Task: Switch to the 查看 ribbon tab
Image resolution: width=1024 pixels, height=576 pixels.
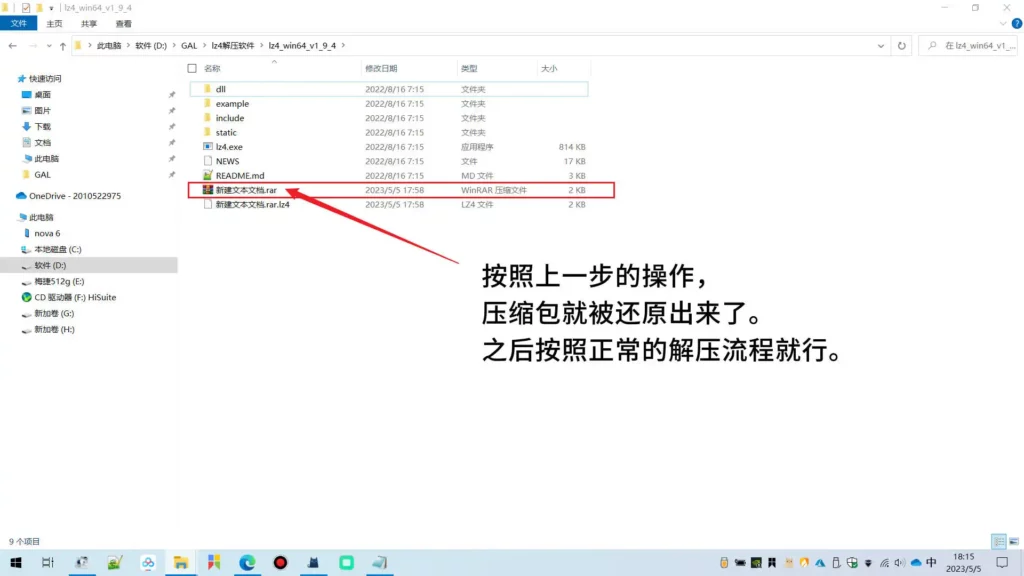Action: (123, 24)
